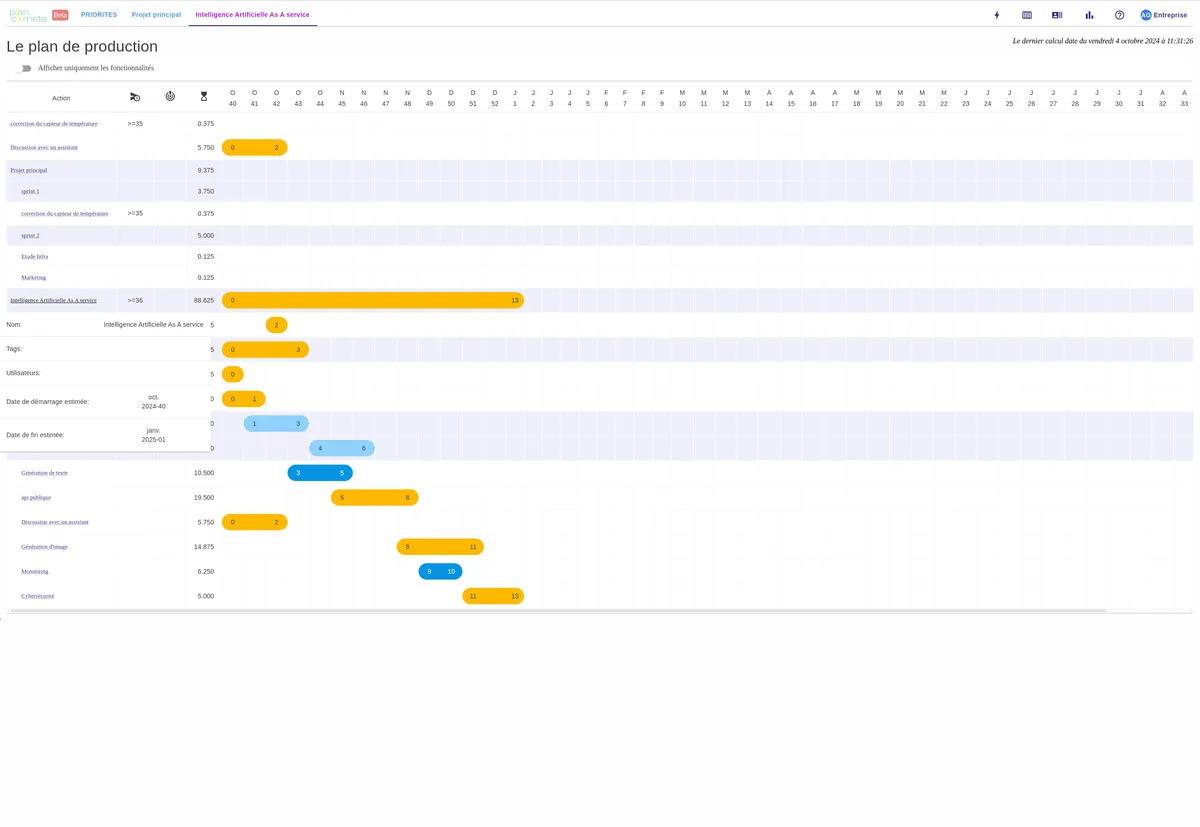Click the 14.875 duration of Génération d'image
Screen dimensions: 1200x827
[204, 547]
